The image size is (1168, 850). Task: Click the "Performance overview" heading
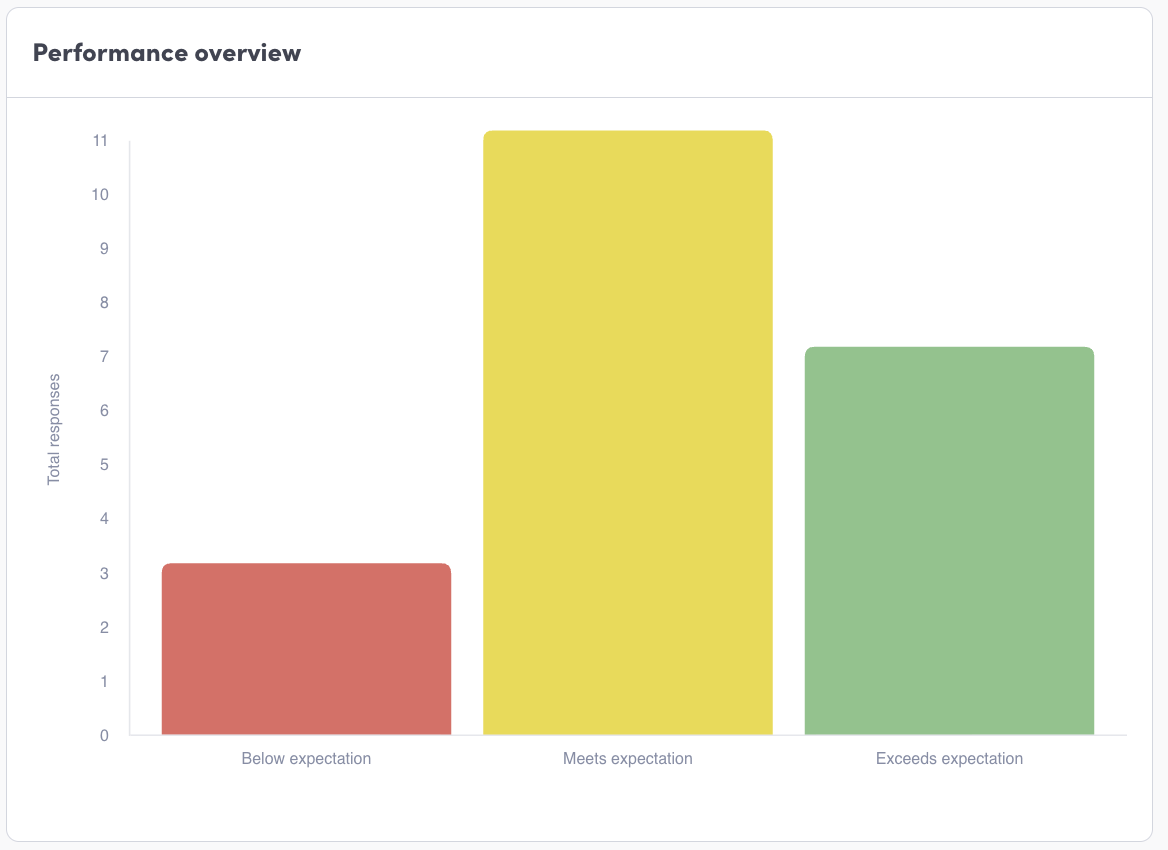click(167, 53)
